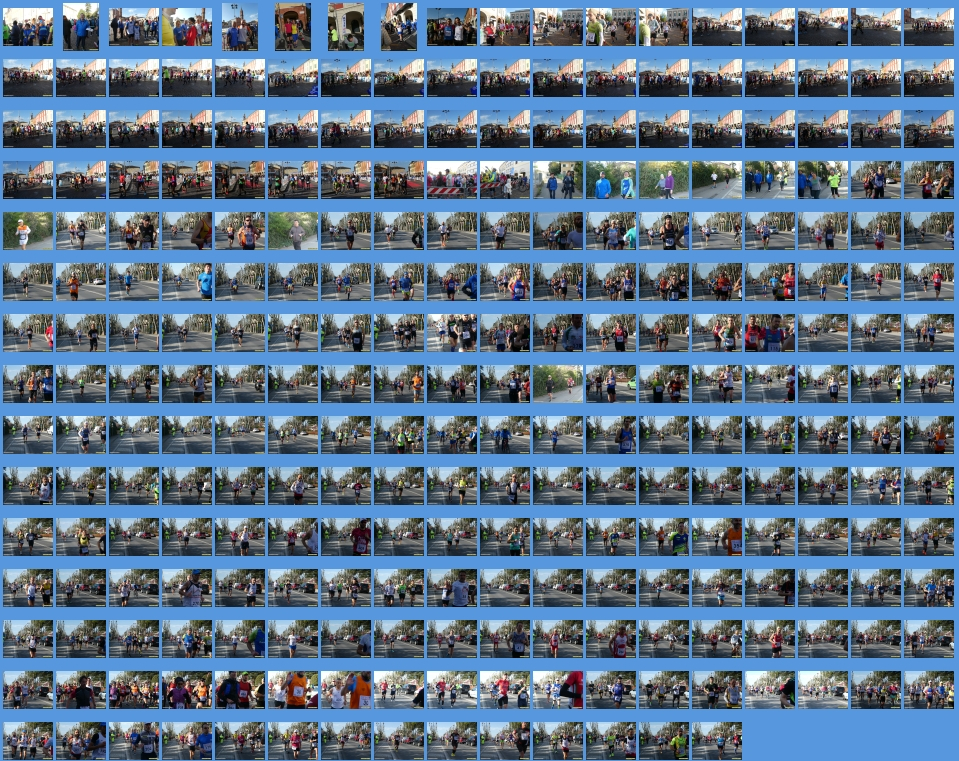Select the large orange shirt close-up photo
This screenshot has width=959, height=761.
tap(293, 690)
